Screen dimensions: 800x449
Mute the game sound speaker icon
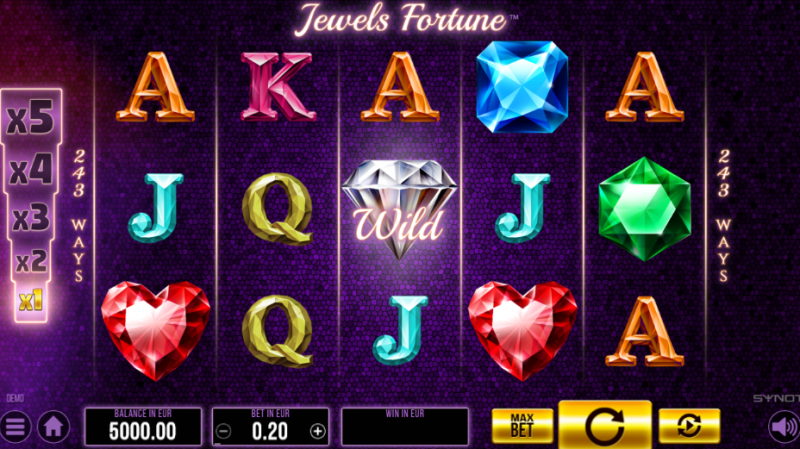click(784, 427)
